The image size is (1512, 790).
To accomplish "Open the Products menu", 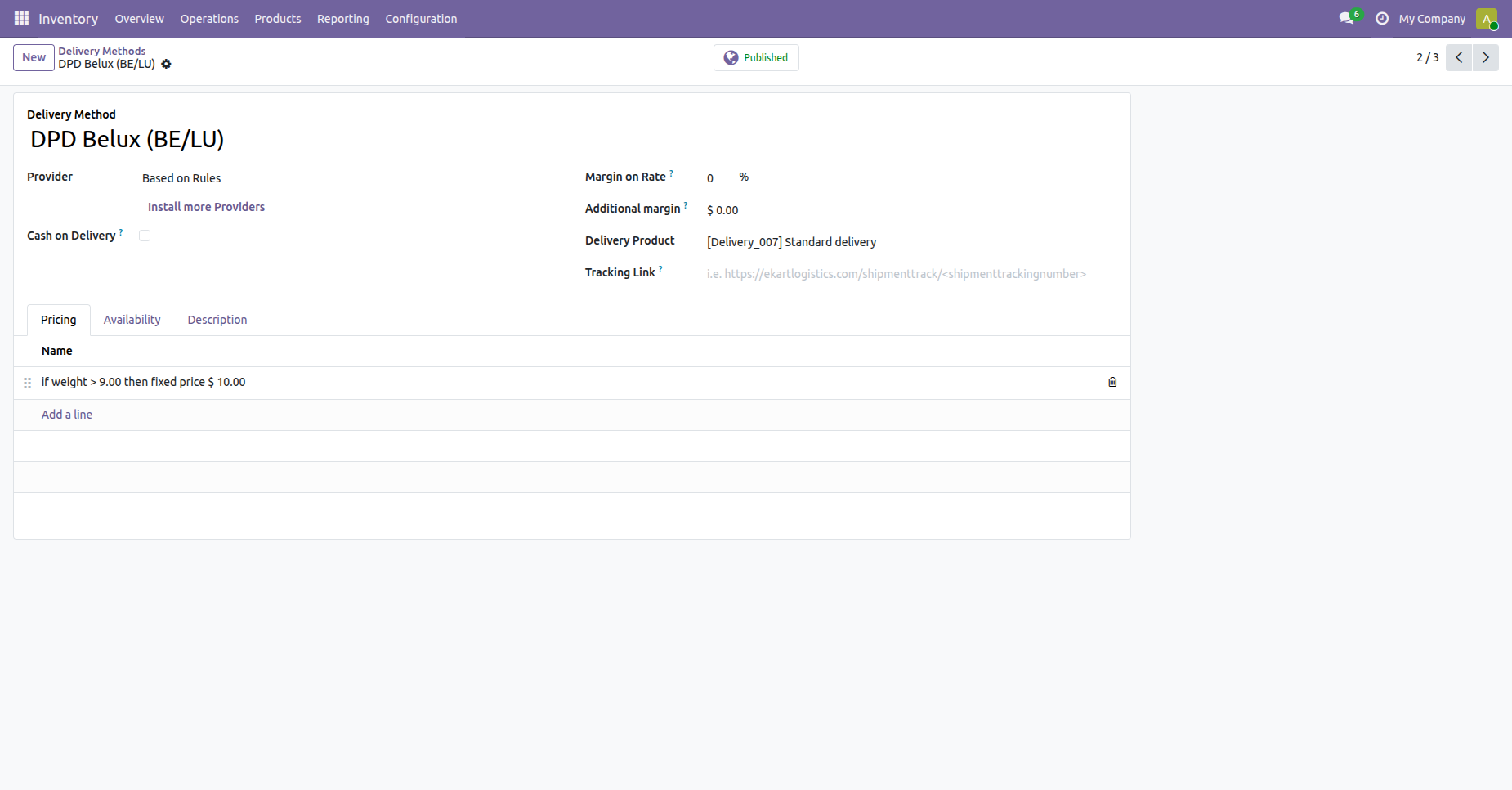I will (278, 18).
